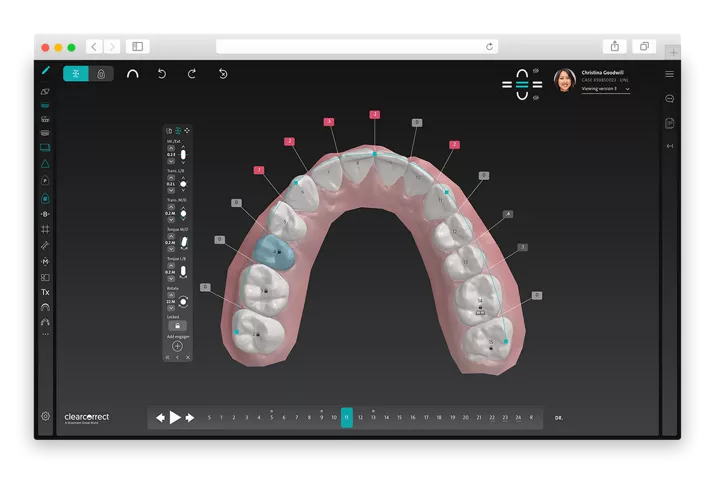Click the Tx treatment icon
The width and height of the screenshot is (720, 481).
point(45,292)
